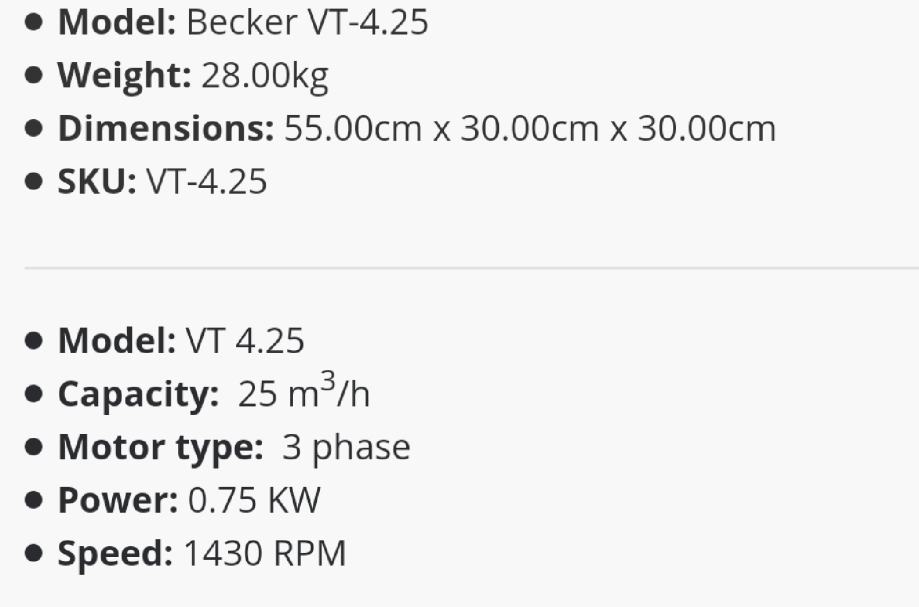Select the 25 m³/h capacity value
Screen dimensions: 919x607
pos(303,393)
